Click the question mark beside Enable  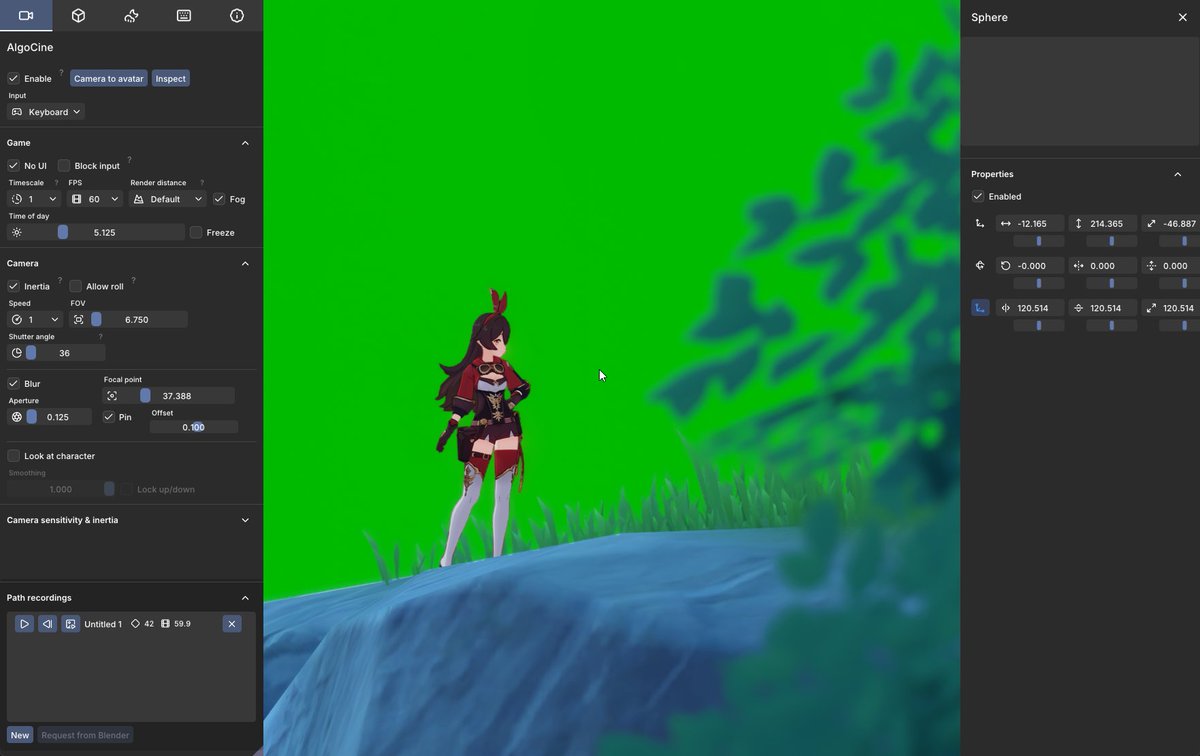point(61,73)
